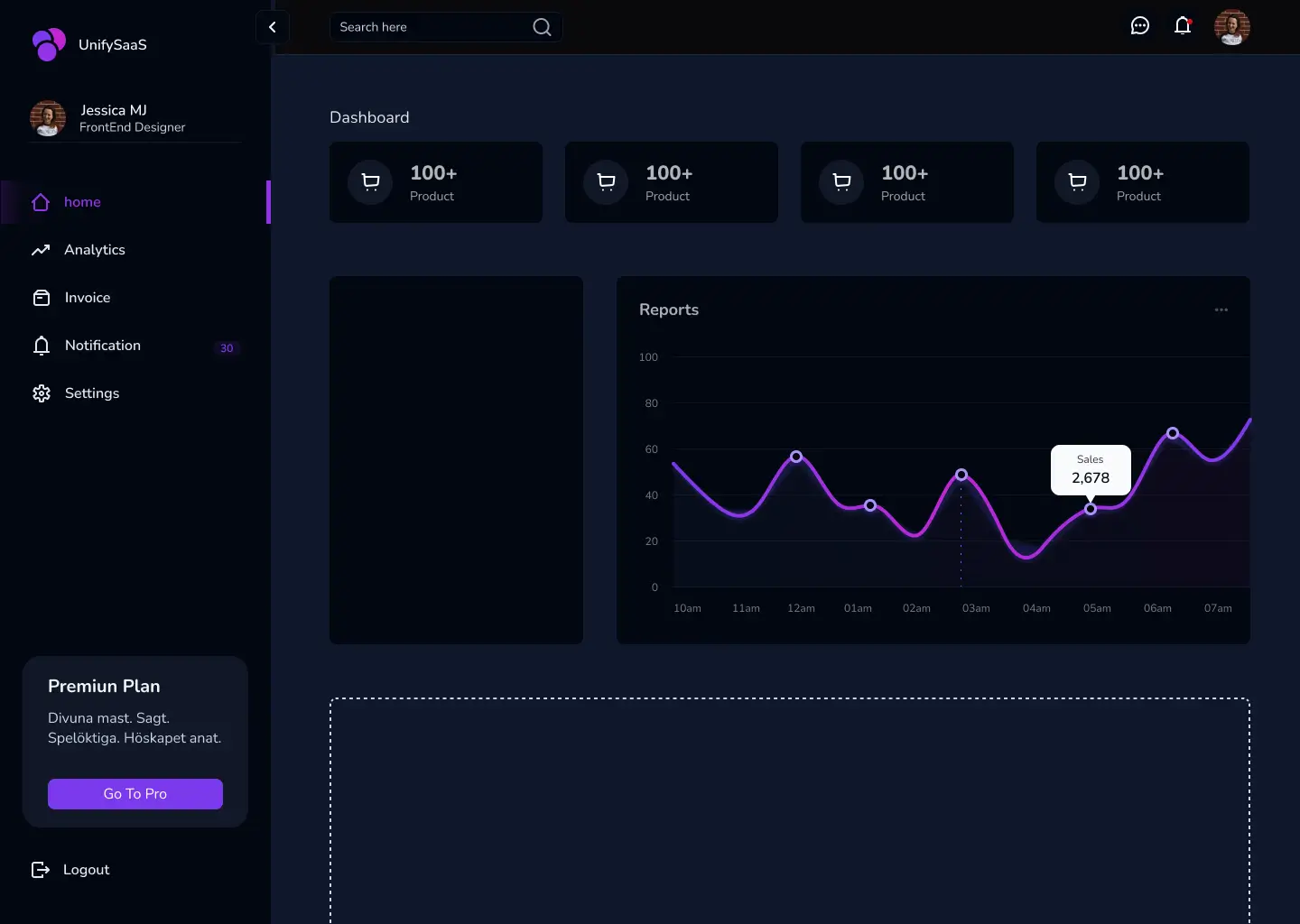The width and height of the screenshot is (1300, 924).
Task: Click the Sales 2,678 tooltip
Action: click(x=1090, y=469)
